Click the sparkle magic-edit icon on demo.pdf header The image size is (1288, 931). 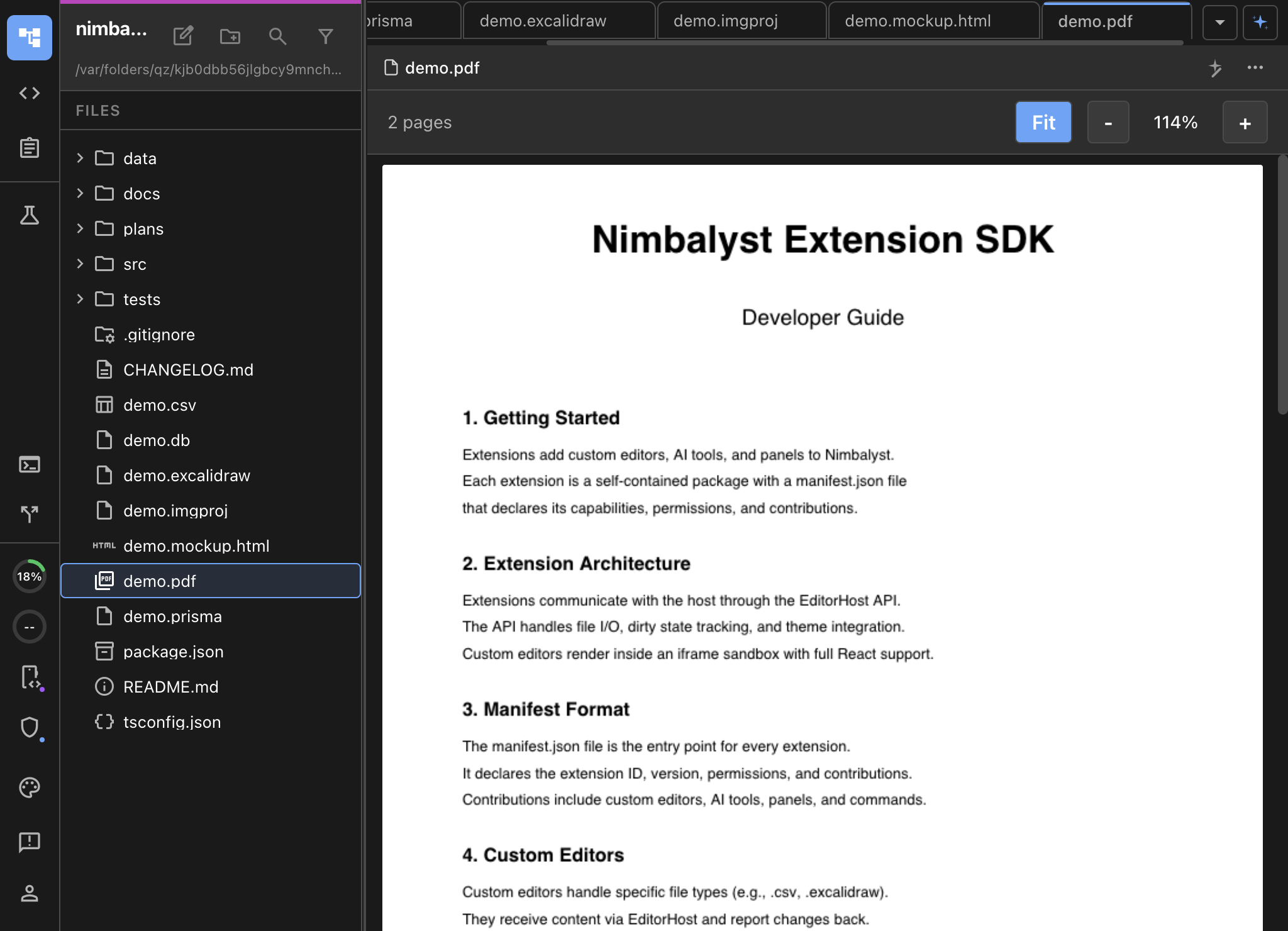[x=1216, y=68]
